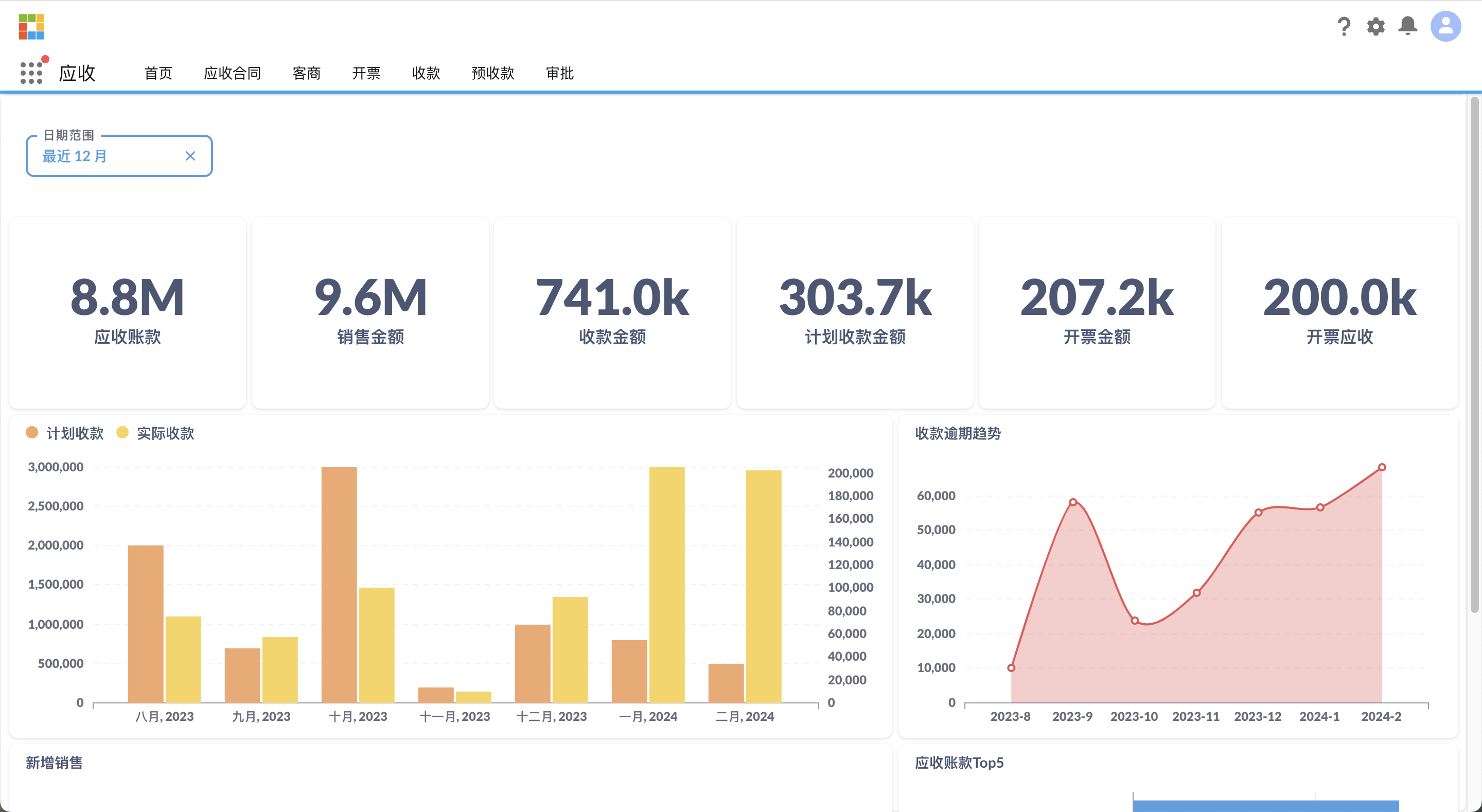Open the 预收款 menu item
Viewport: 1482px width, 812px height.
(492, 73)
